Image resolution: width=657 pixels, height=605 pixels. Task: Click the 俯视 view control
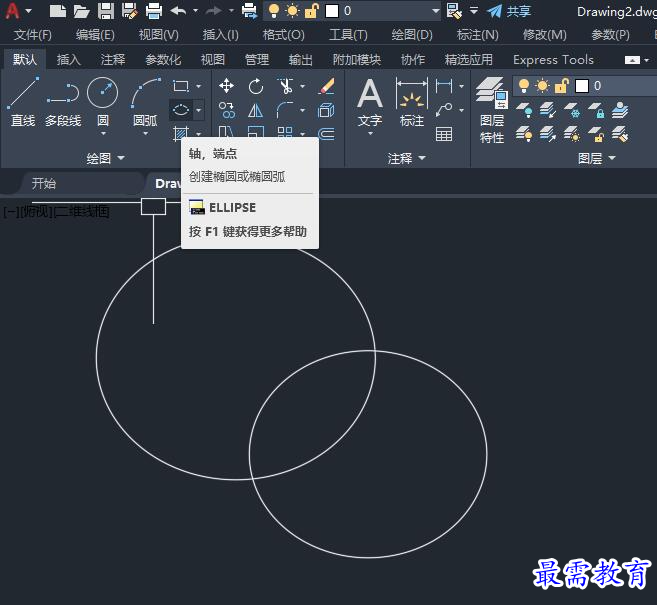[x=37, y=212]
